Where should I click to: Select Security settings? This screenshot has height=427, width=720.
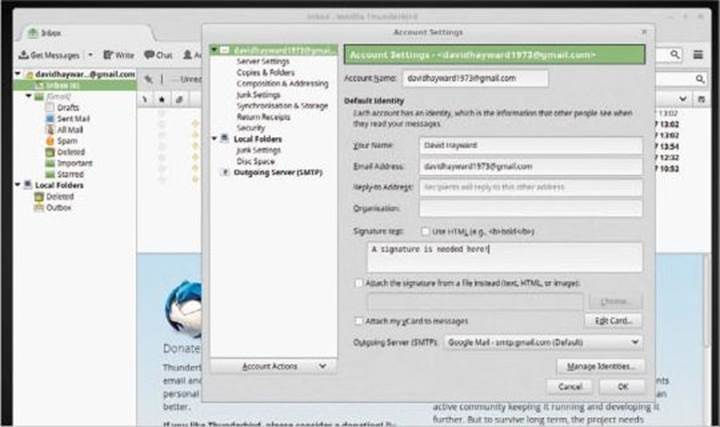251,128
